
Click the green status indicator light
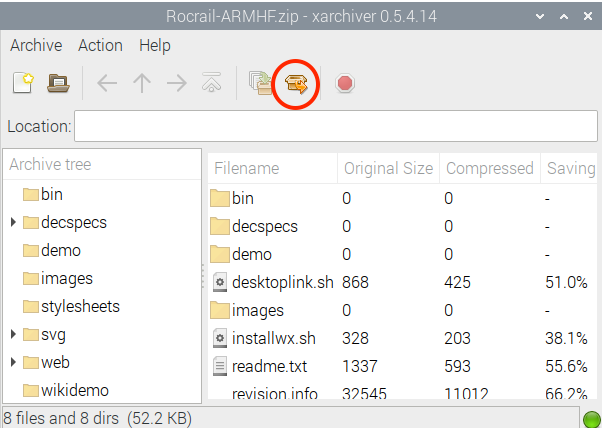click(x=591, y=417)
